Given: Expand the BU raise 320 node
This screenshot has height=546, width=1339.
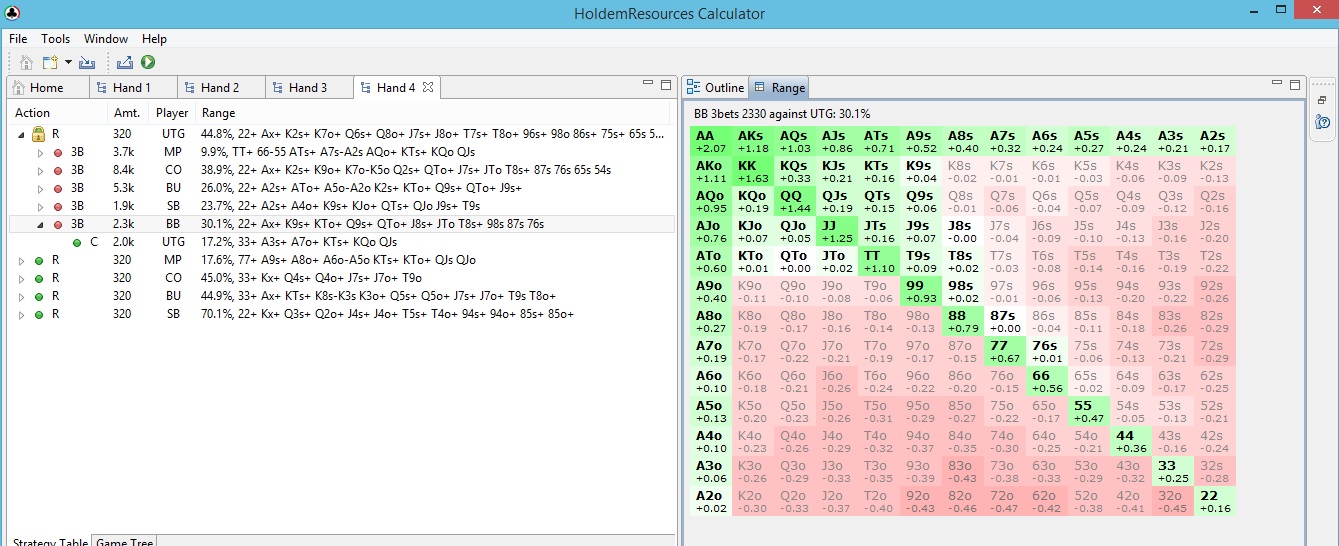Looking at the screenshot, I should point(22,296).
